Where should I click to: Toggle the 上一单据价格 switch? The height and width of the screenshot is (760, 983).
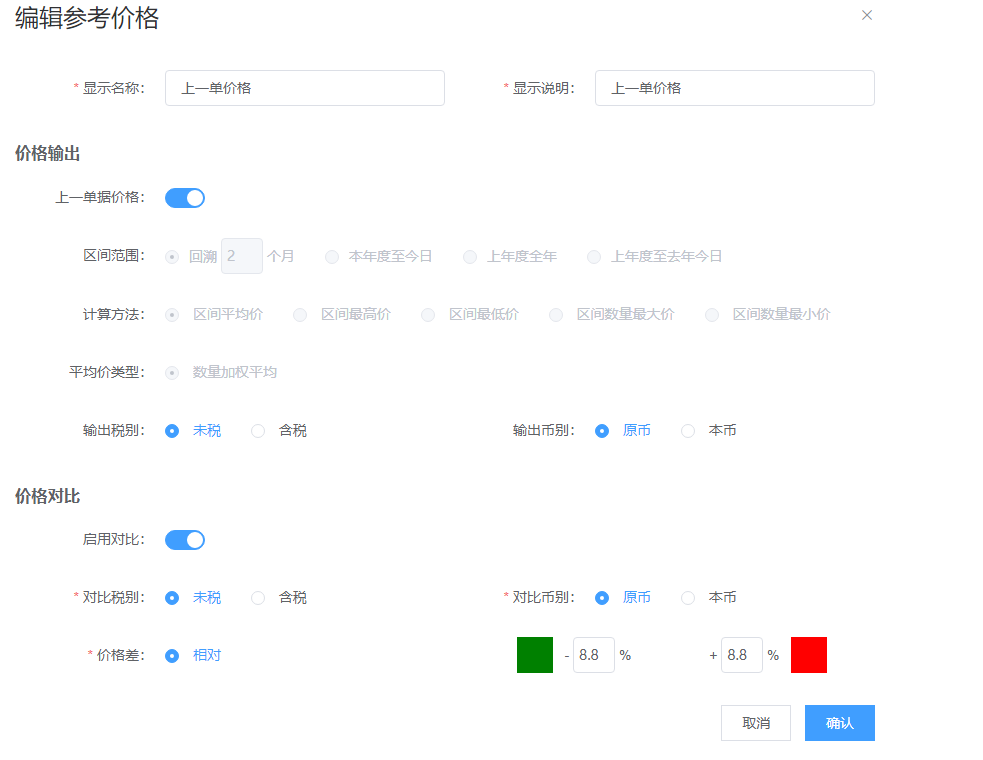pyautogui.click(x=185, y=198)
